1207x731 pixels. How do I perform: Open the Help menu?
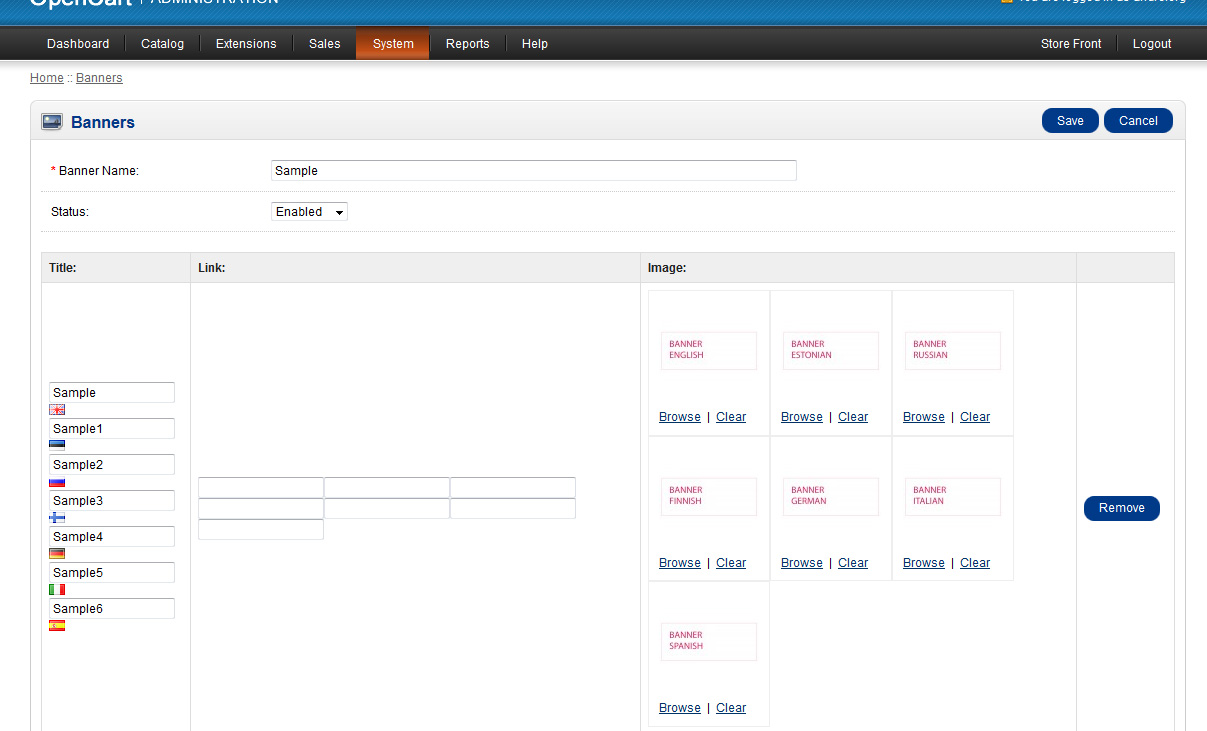(535, 44)
